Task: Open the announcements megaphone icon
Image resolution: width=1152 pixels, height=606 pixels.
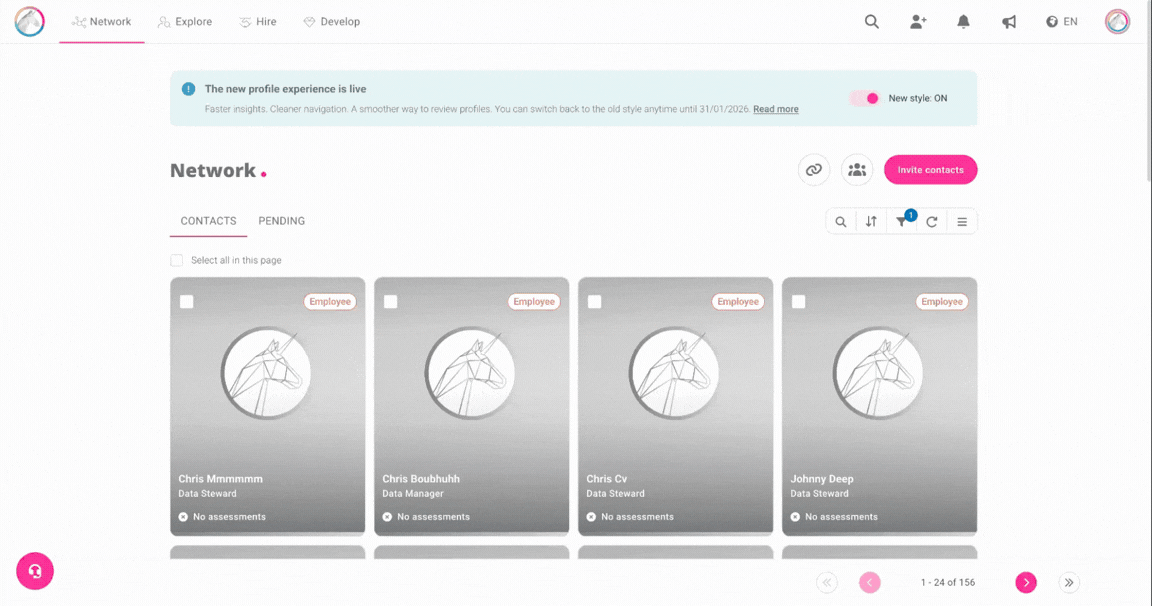Action: click(1009, 22)
